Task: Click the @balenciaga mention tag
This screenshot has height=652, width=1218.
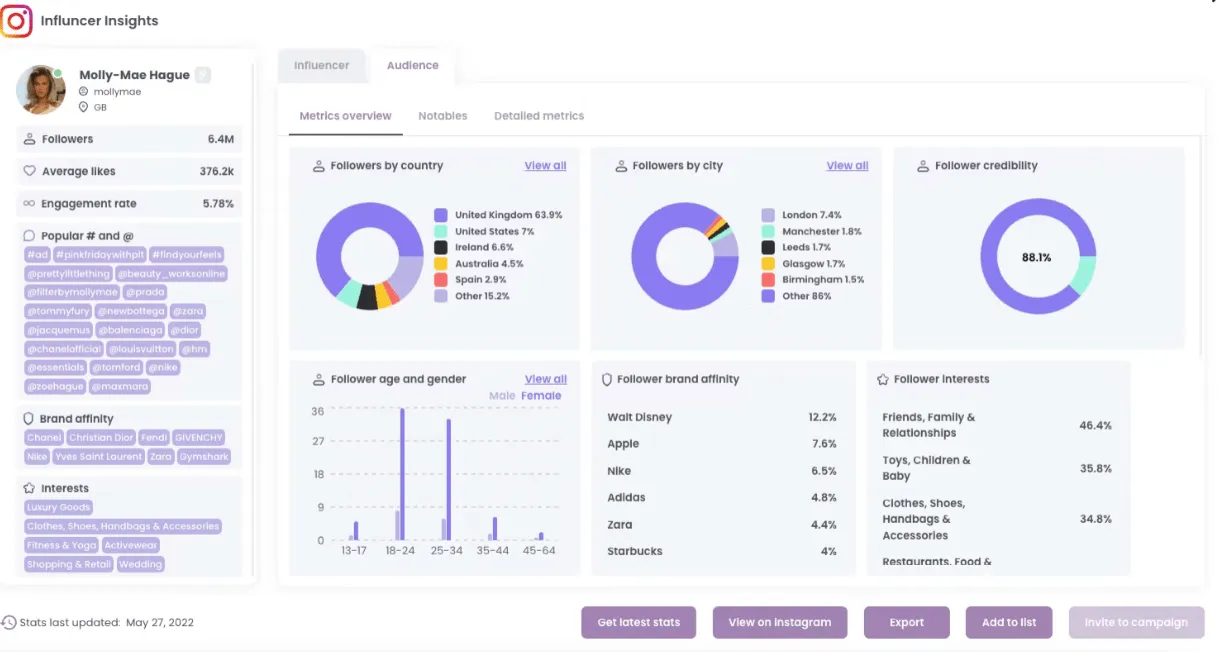Action: point(130,330)
